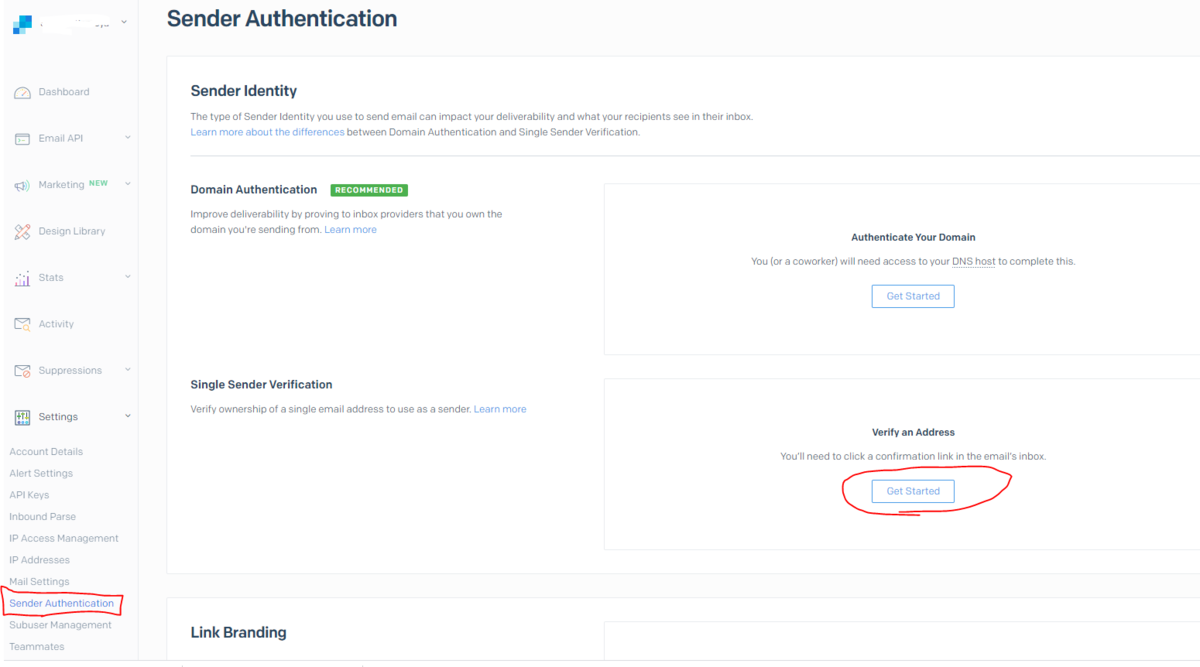Image resolution: width=1200 pixels, height=667 pixels.
Task: Click Learn more under Domain Authentication
Action: pyautogui.click(x=350, y=230)
